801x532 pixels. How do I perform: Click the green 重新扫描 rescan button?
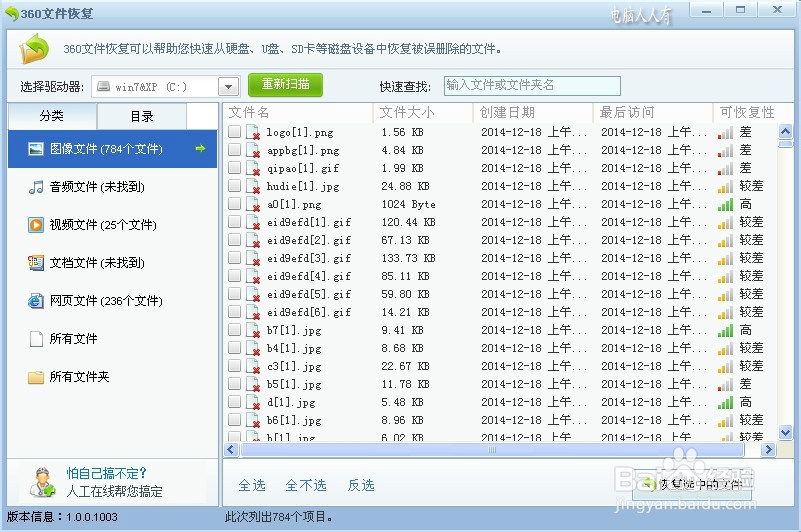point(286,85)
